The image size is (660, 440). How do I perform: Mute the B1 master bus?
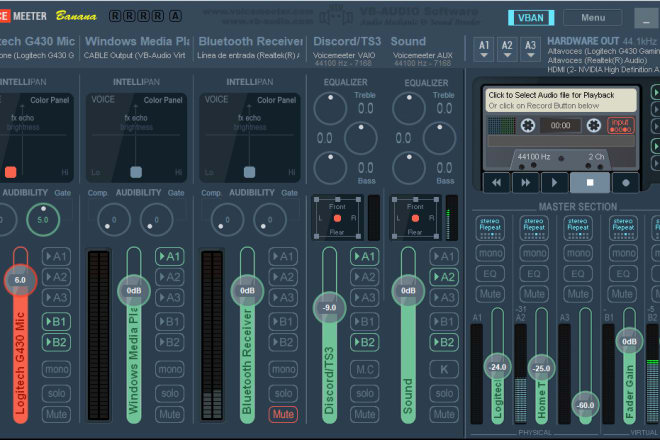click(623, 293)
